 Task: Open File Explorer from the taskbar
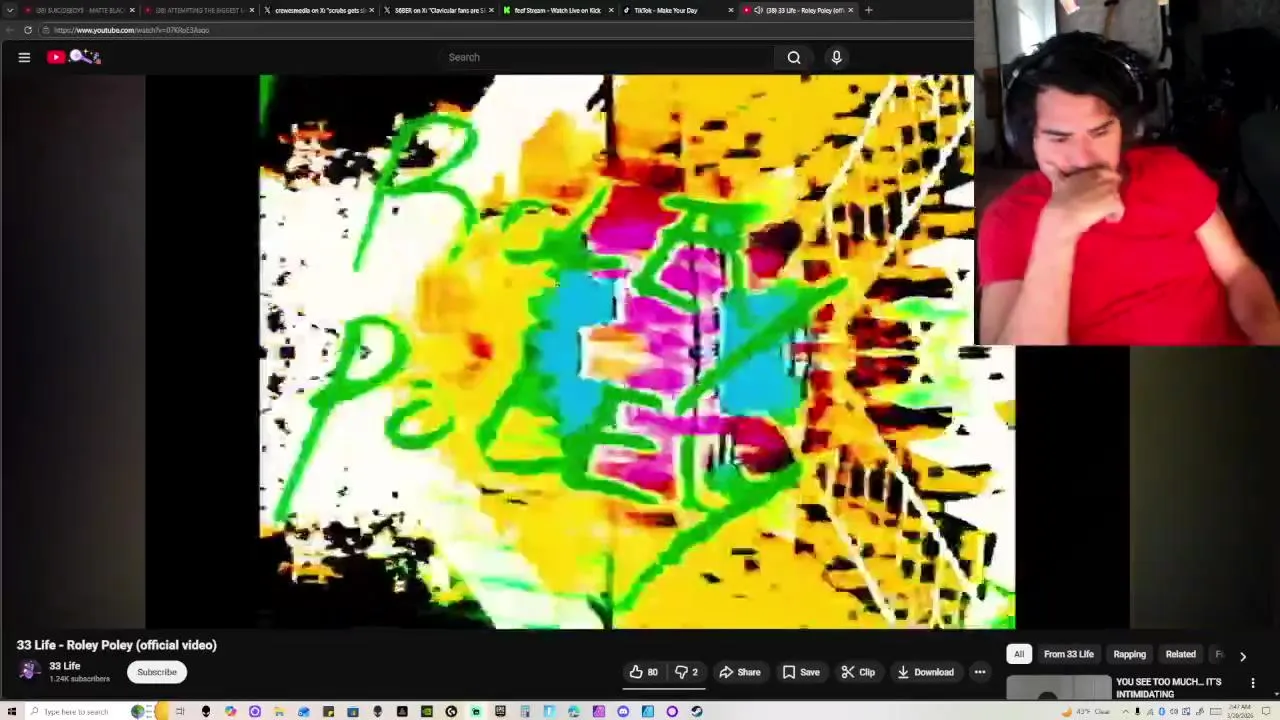(278, 711)
